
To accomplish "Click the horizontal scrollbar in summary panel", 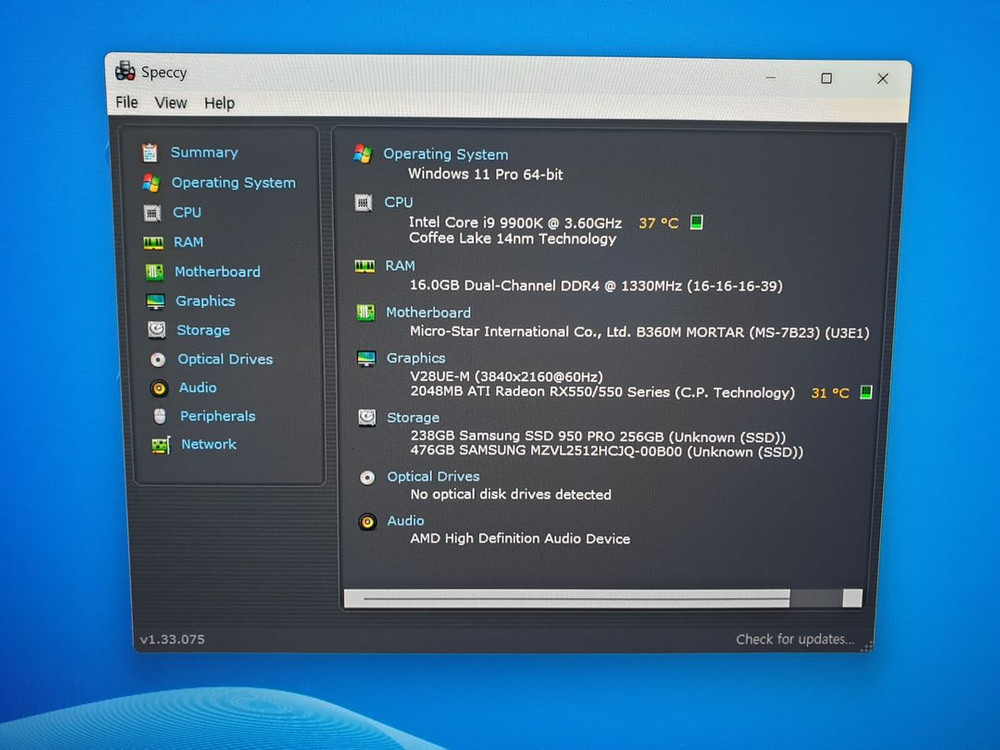I will point(575,598).
